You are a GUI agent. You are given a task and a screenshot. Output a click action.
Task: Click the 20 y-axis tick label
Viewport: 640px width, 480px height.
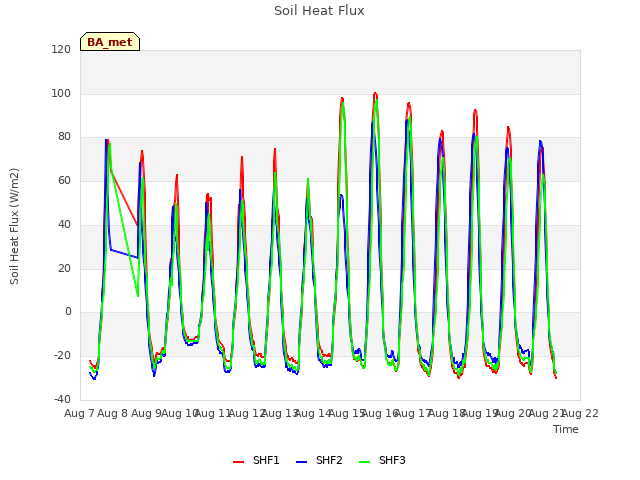(64, 268)
